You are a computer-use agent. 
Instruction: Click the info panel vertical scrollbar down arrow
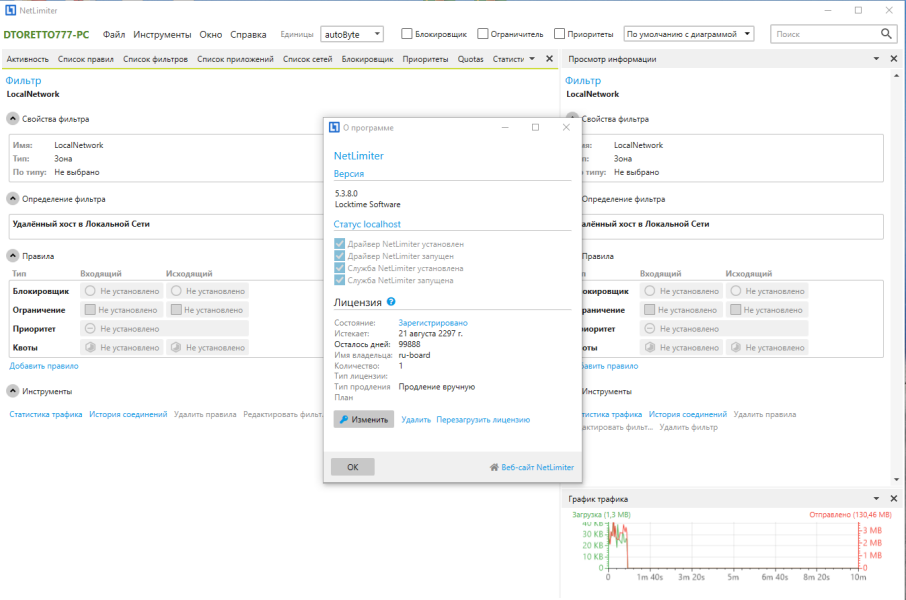click(896, 479)
